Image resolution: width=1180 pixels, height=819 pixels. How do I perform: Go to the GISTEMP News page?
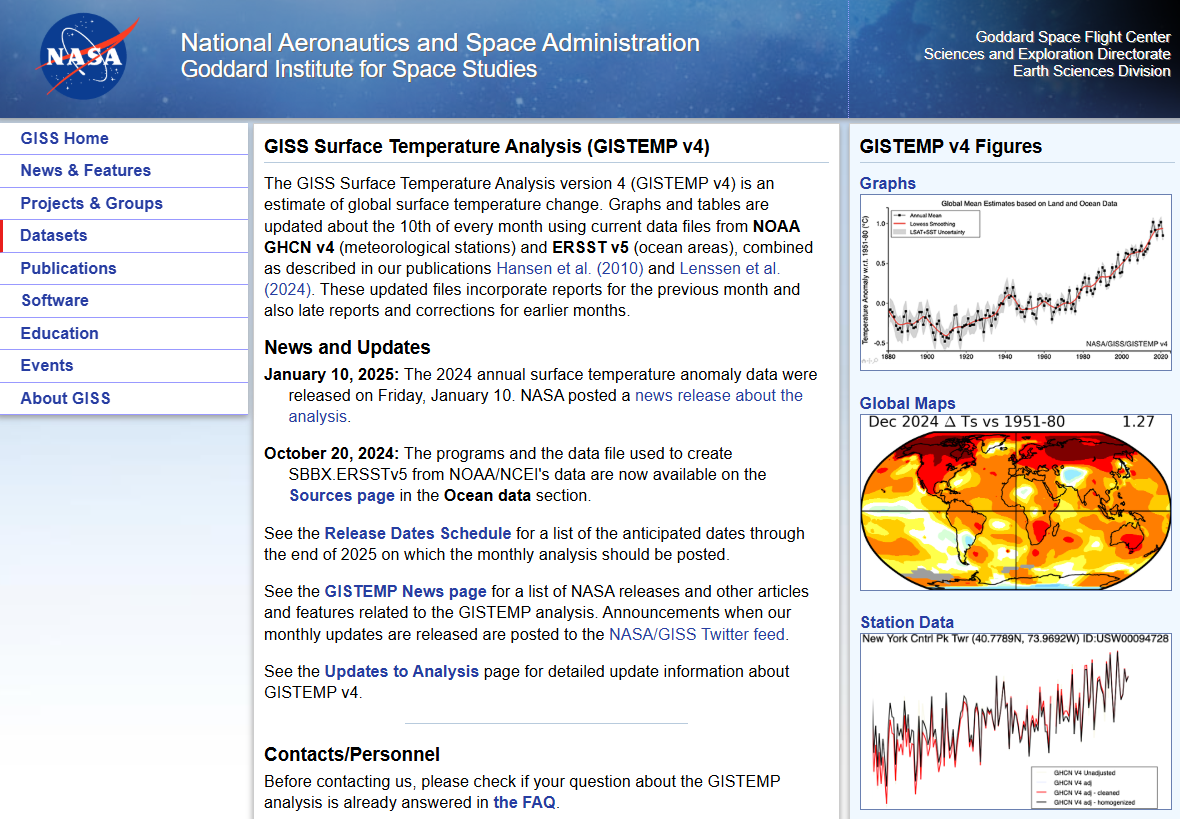406,592
